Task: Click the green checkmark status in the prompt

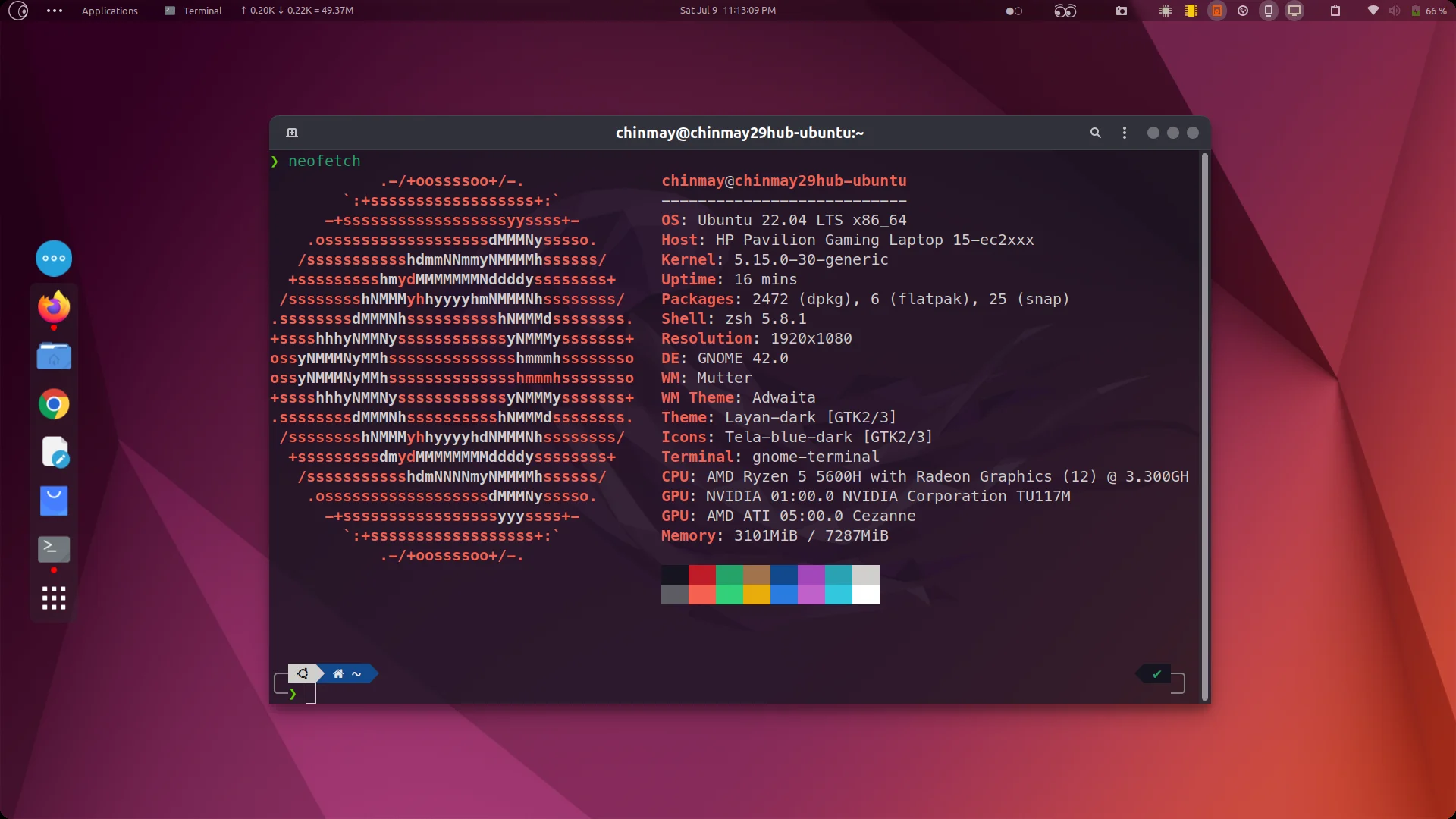Action: [1156, 673]
